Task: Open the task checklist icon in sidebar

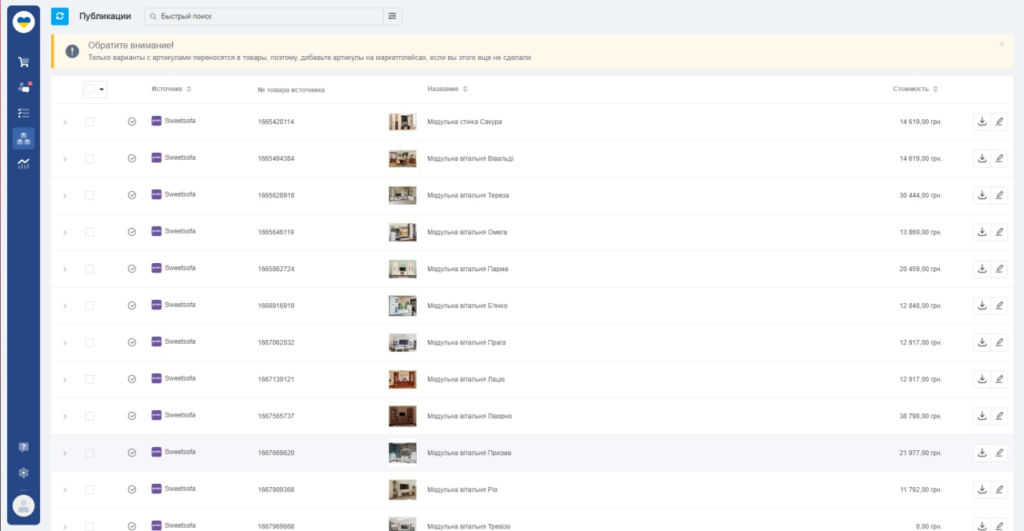Action: click(23, 113)
